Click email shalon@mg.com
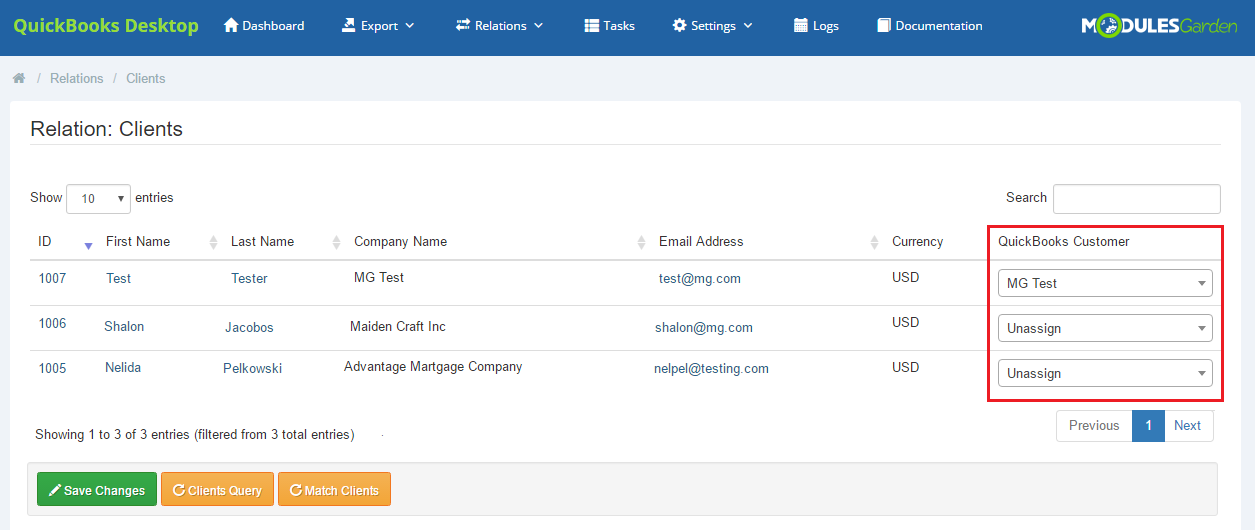 [x=704, y=327]
